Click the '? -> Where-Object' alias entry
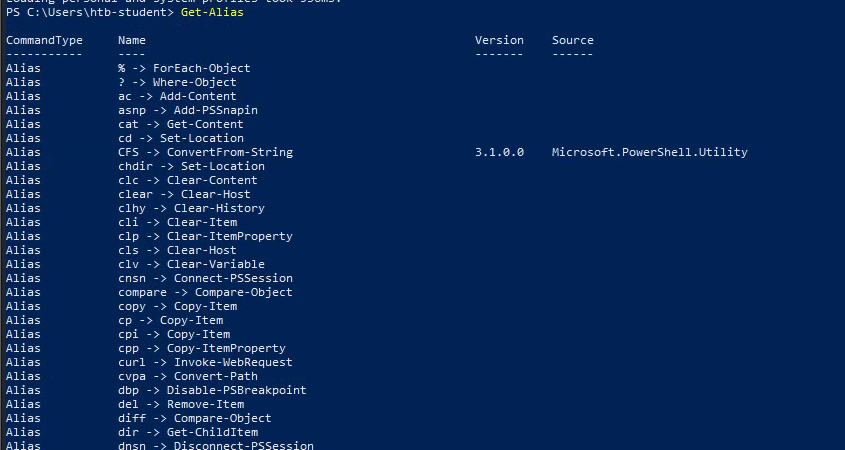Screen dimensions: 845x450 pos(177,82)
